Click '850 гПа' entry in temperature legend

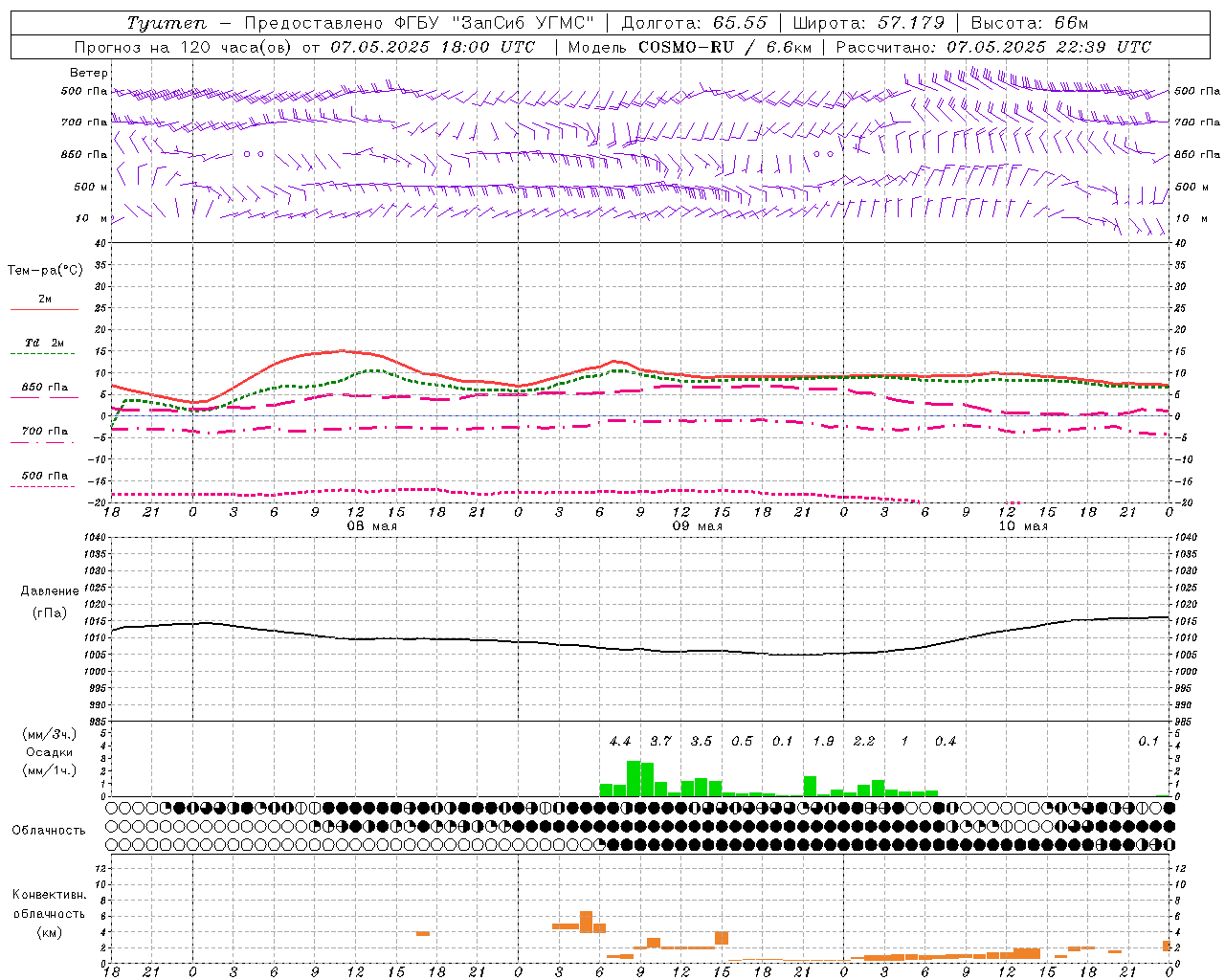coord(45,388)
